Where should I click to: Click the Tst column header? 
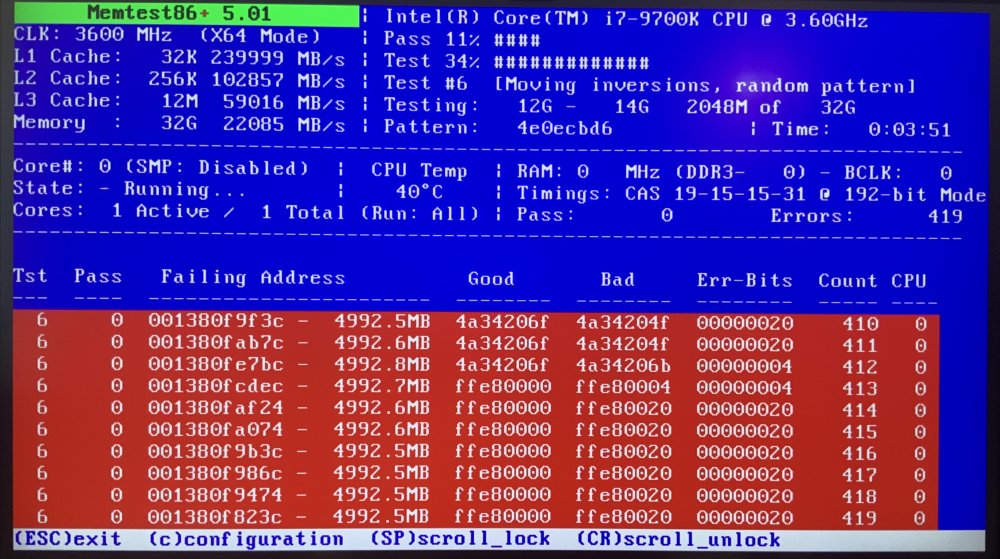(x=31, y=275)
